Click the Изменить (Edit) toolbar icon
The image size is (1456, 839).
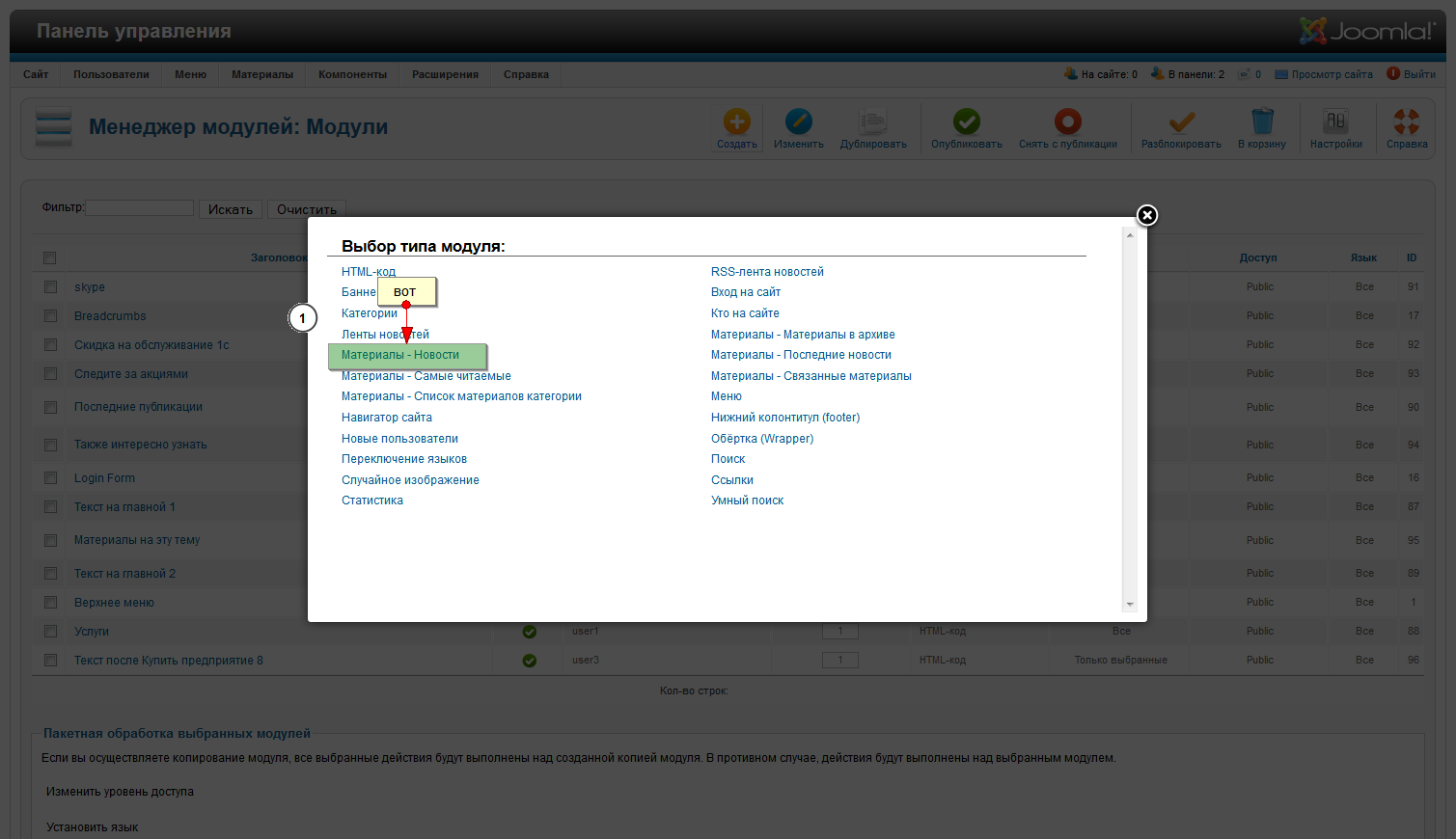click(x=799, y=122)
